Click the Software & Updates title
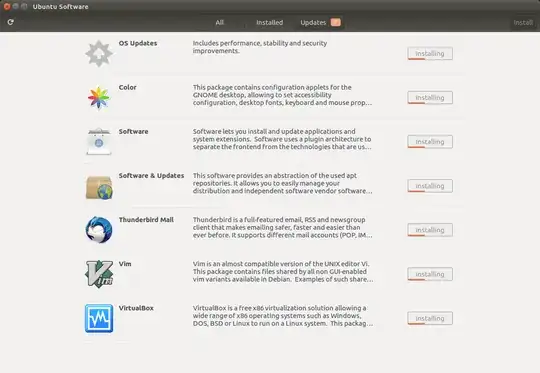 point(151,175)
